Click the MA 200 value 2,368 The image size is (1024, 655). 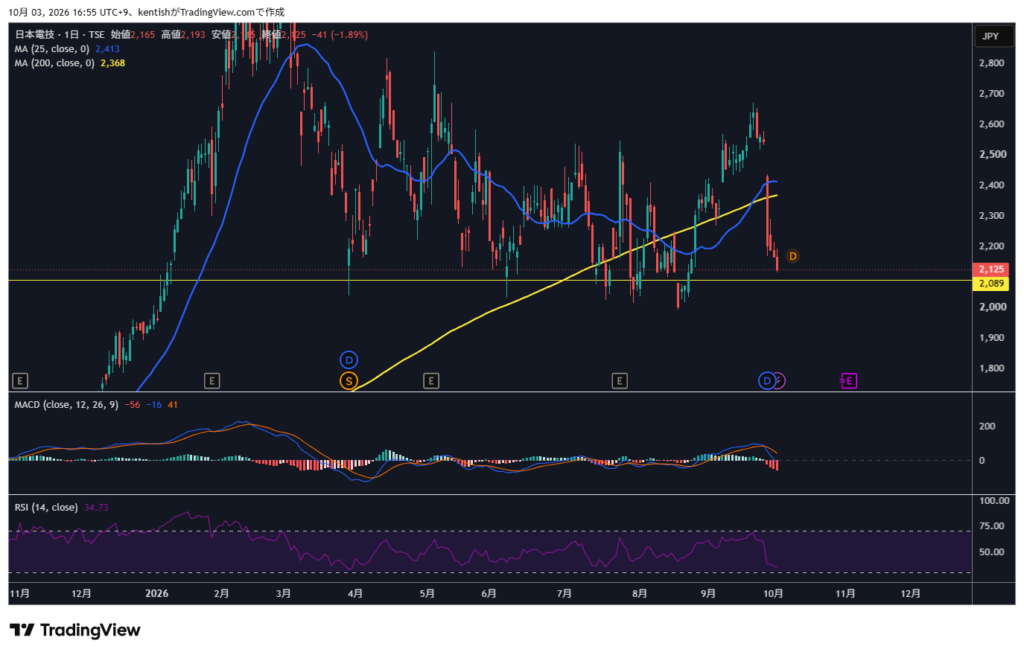click(112, 63)
